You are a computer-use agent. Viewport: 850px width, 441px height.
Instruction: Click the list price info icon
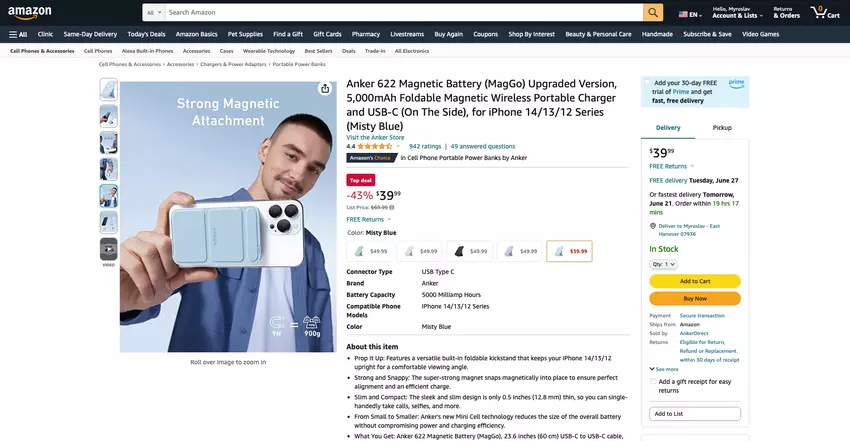coord(391,207)
